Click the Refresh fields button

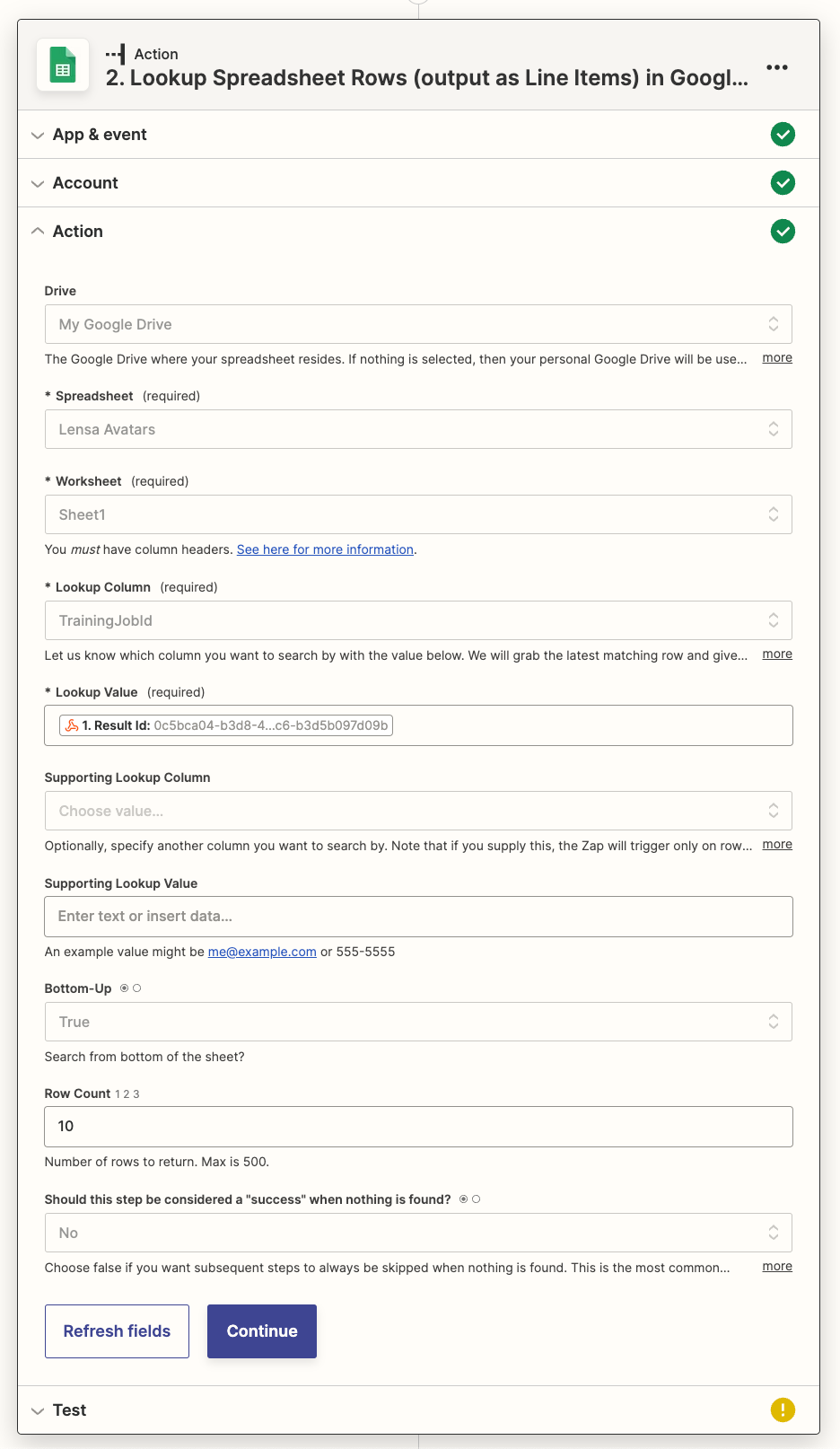click(117, 1331)
